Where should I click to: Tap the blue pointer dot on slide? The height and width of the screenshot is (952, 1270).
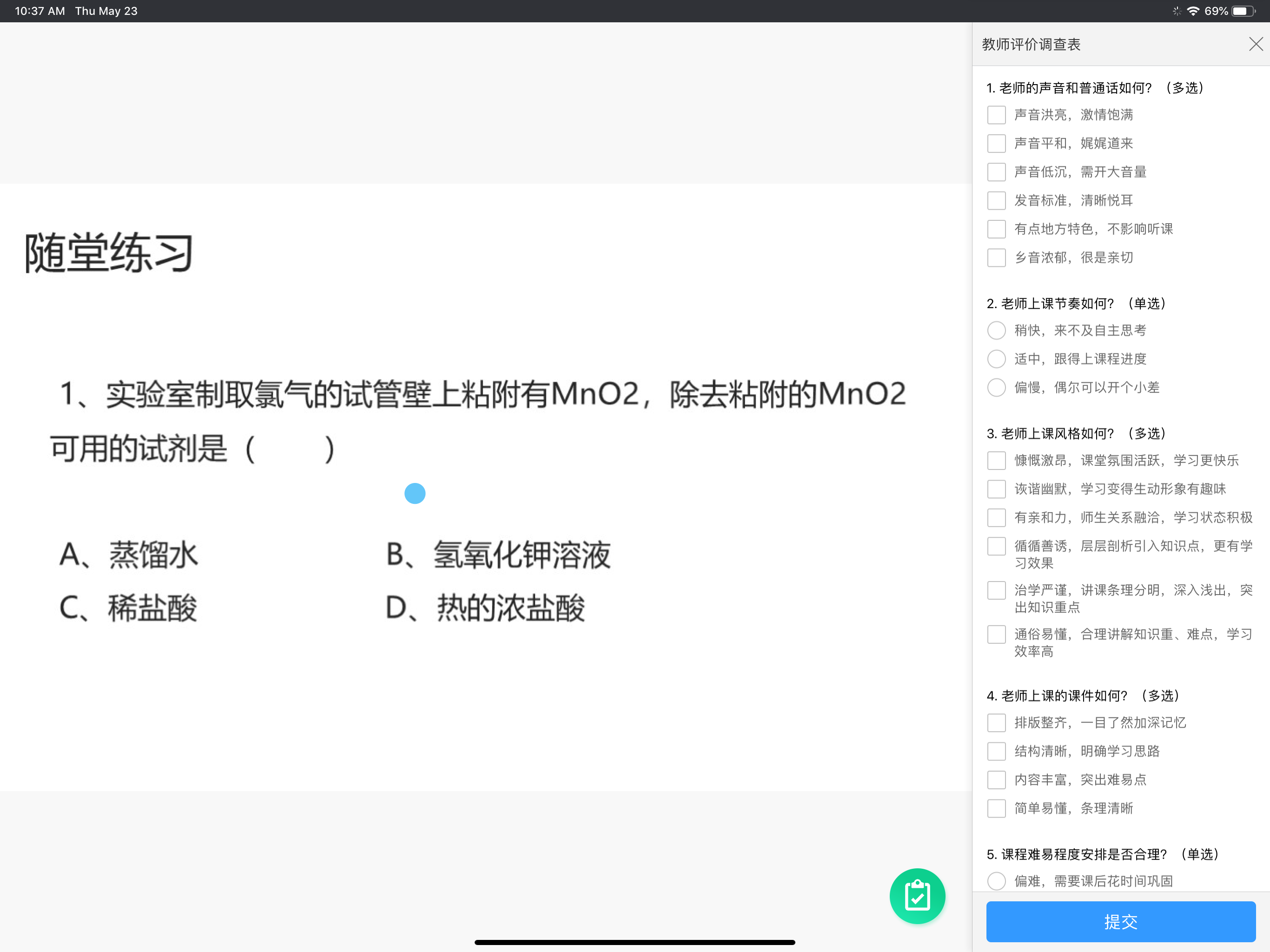[x=415, y=493]
